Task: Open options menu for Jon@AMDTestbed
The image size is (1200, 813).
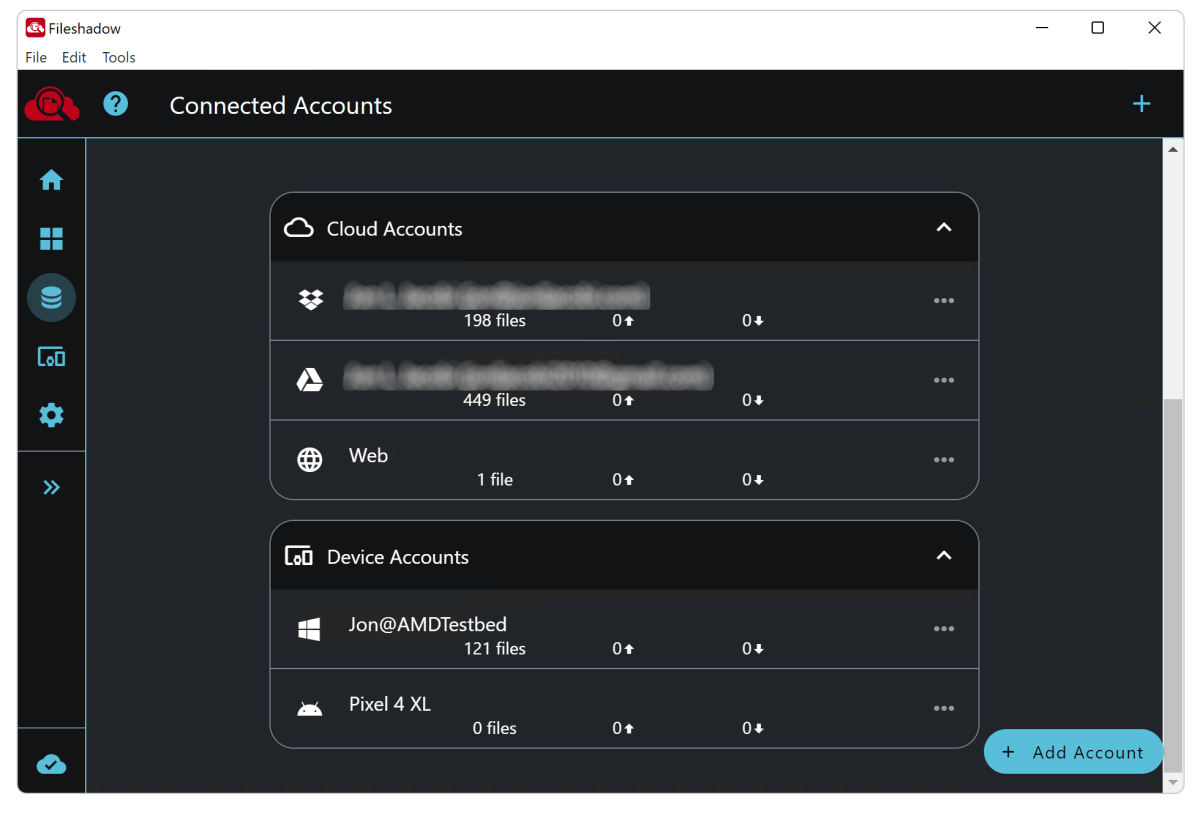Action: [x=943, y=629]
